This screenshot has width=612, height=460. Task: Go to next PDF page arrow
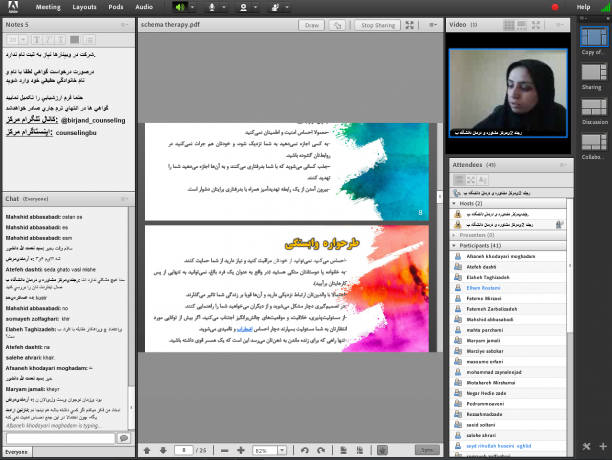163,450
